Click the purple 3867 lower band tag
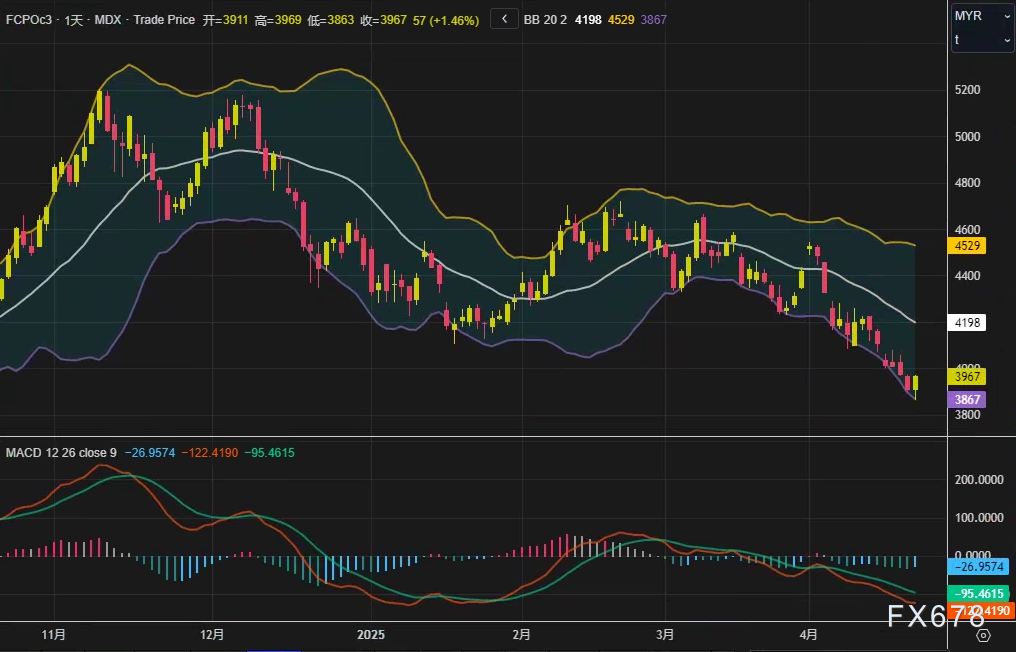 point(967,399)
